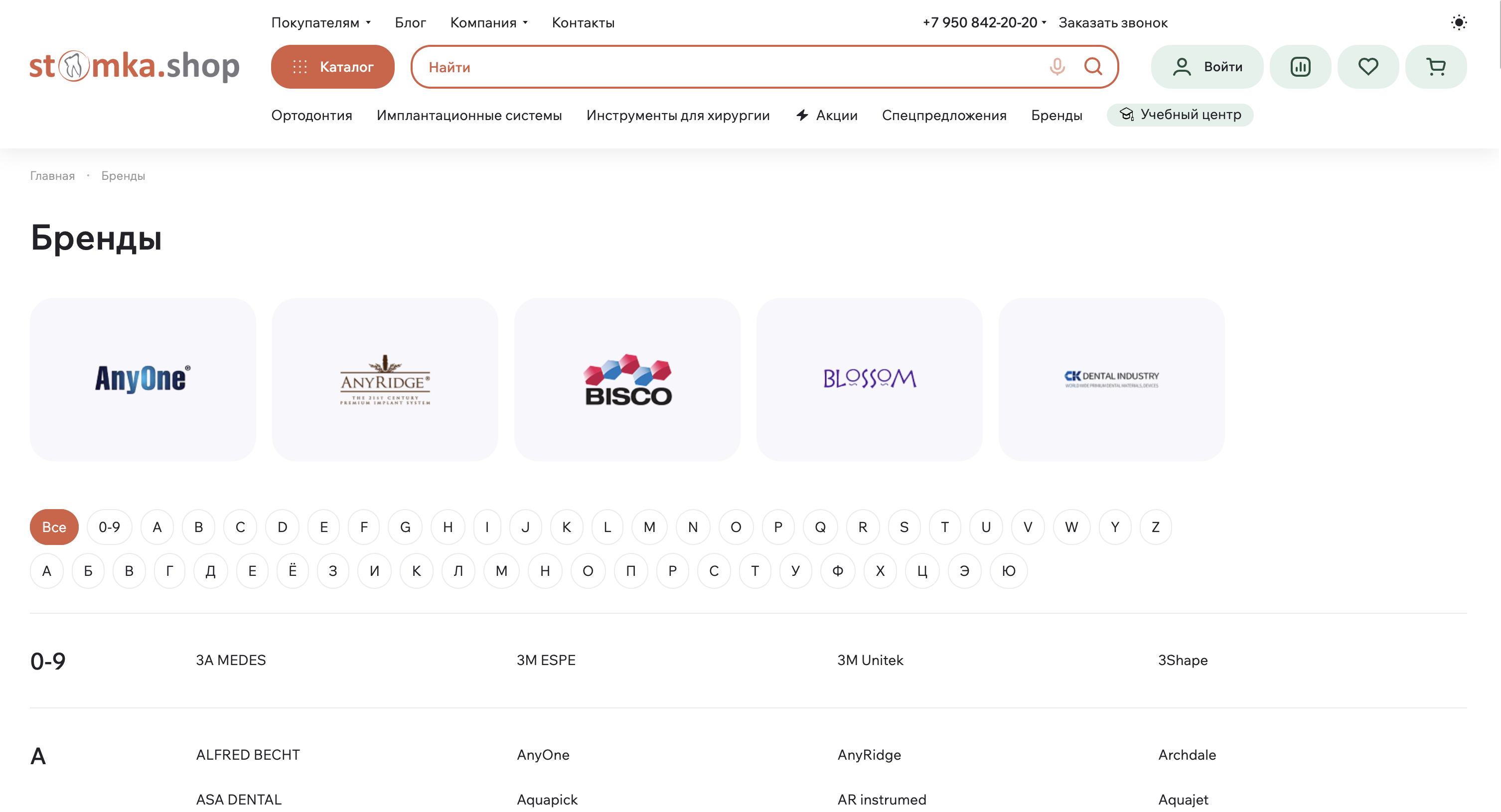The height and width of the screenshot is (812, 1501).
Task: Open AR instrumed brand
Action: [x=882, y=799]
